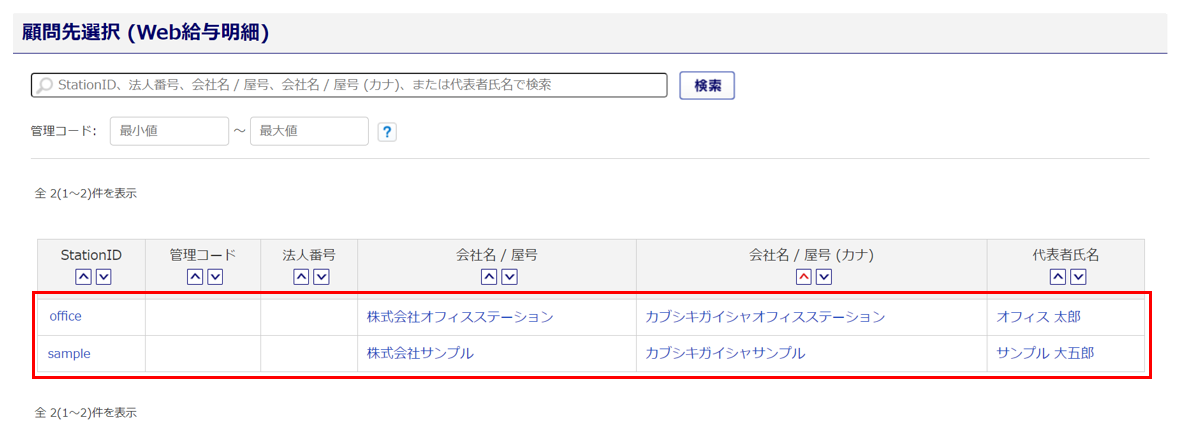This screenshot has height=437, width=1181.
Task: Sort StationID column ascending
Action: [83, 277]
